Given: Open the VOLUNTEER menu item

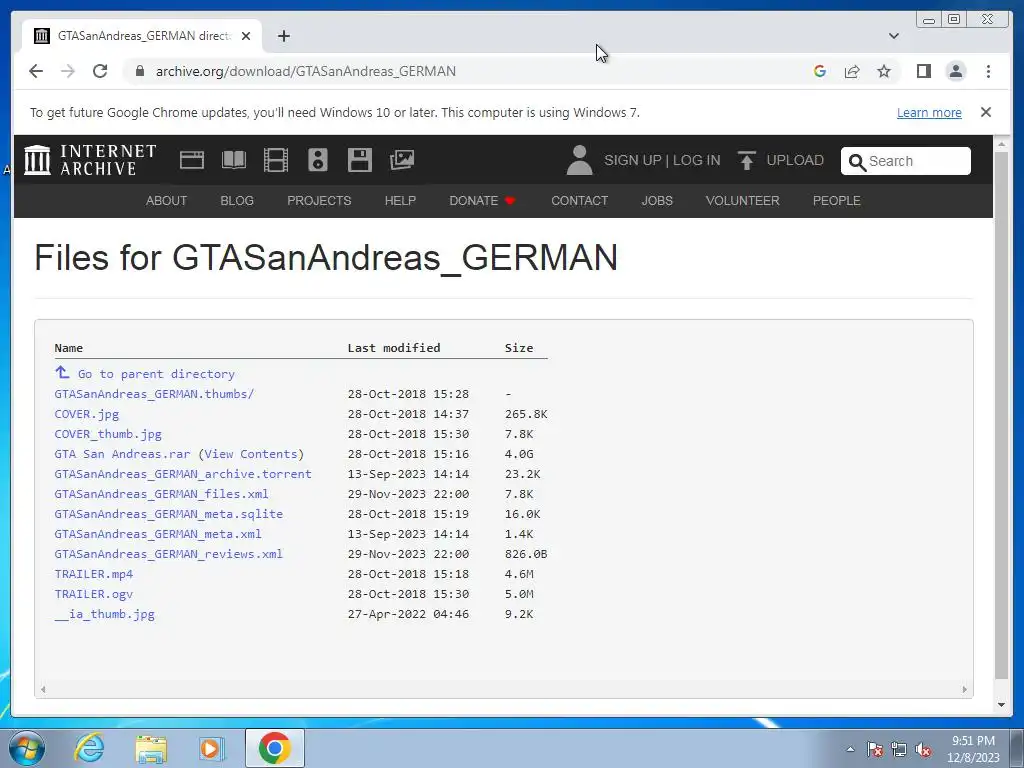Looking at the screenshot, I should coord(742,200).
